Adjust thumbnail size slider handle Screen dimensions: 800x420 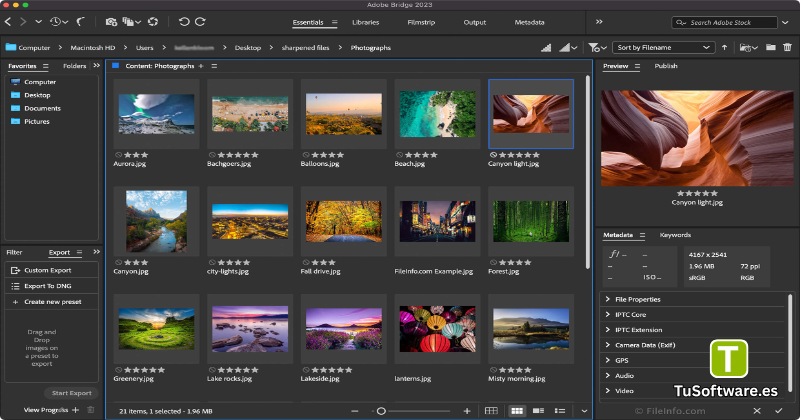(381, 411)
